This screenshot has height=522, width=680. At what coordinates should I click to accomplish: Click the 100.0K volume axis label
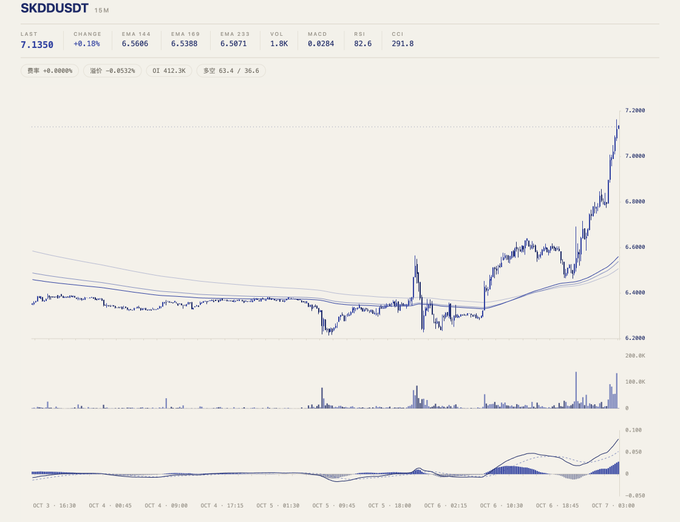[635, 382]
